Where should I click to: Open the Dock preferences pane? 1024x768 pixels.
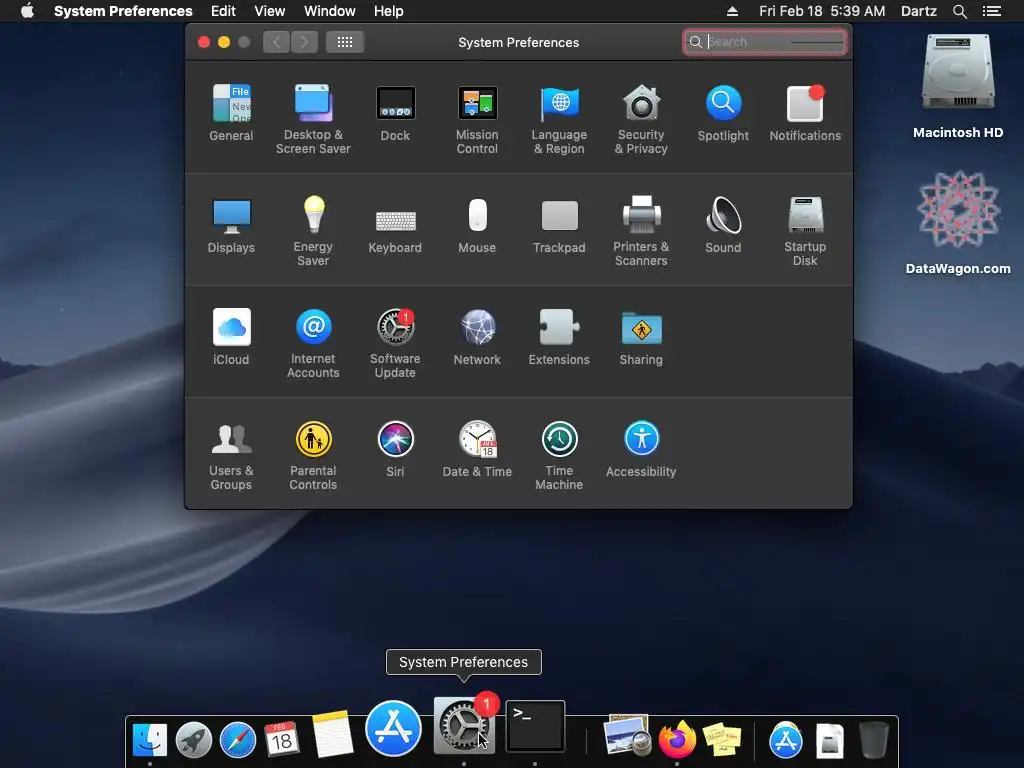click(x=395, y=113)
